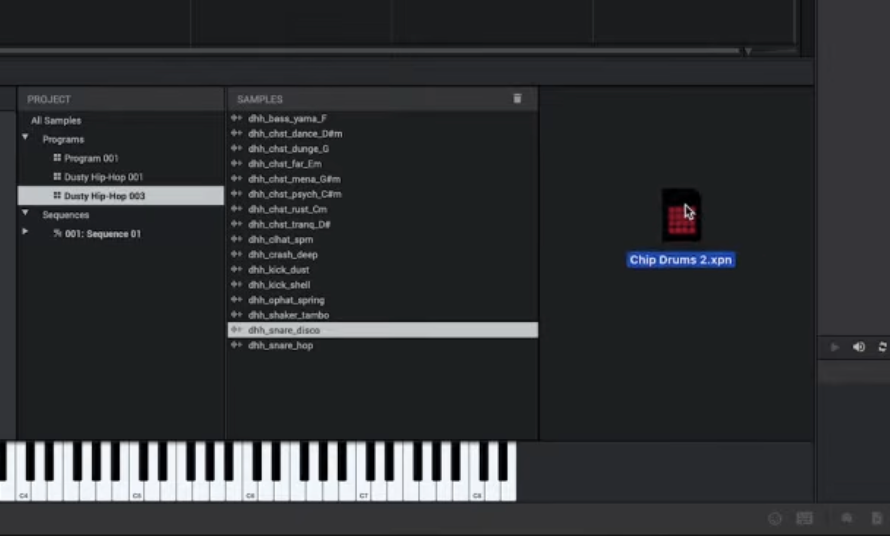Select sample dhh_bass_yama_F
Viewport: 890px width, 536px height.
coord(287,119)
